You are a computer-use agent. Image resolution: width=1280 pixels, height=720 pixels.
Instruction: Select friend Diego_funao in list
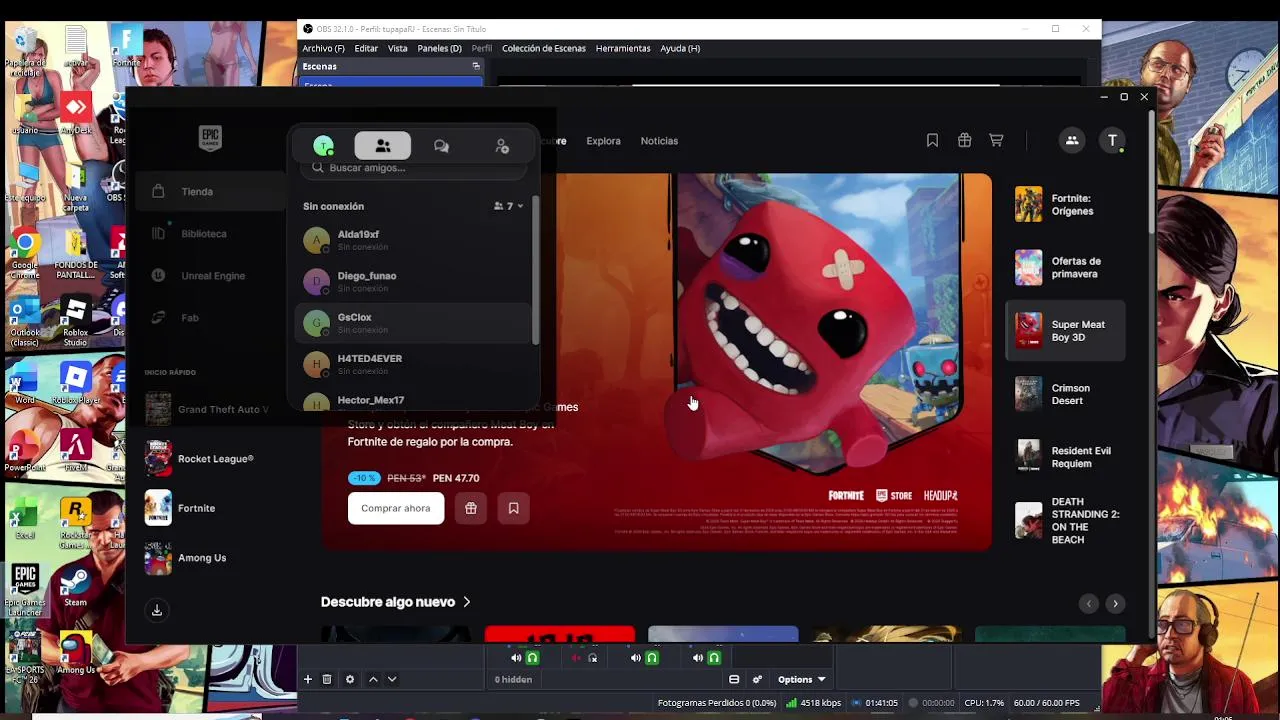coord(414,282)
